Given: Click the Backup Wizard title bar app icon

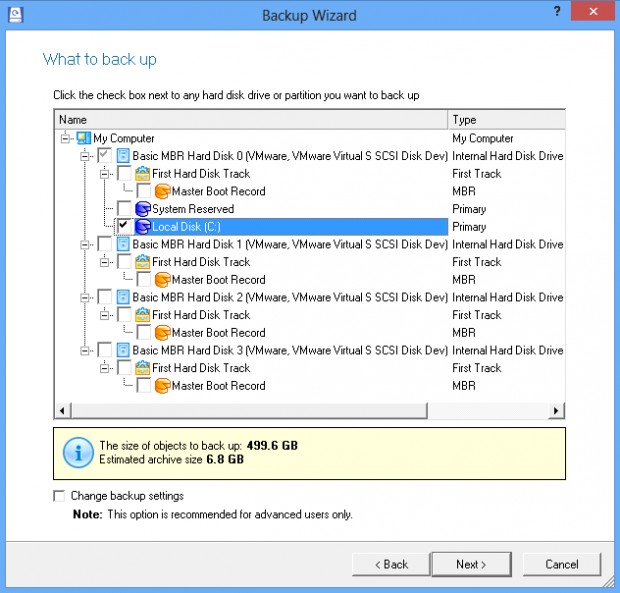Looking at the screenshot, I should (15, 15).
